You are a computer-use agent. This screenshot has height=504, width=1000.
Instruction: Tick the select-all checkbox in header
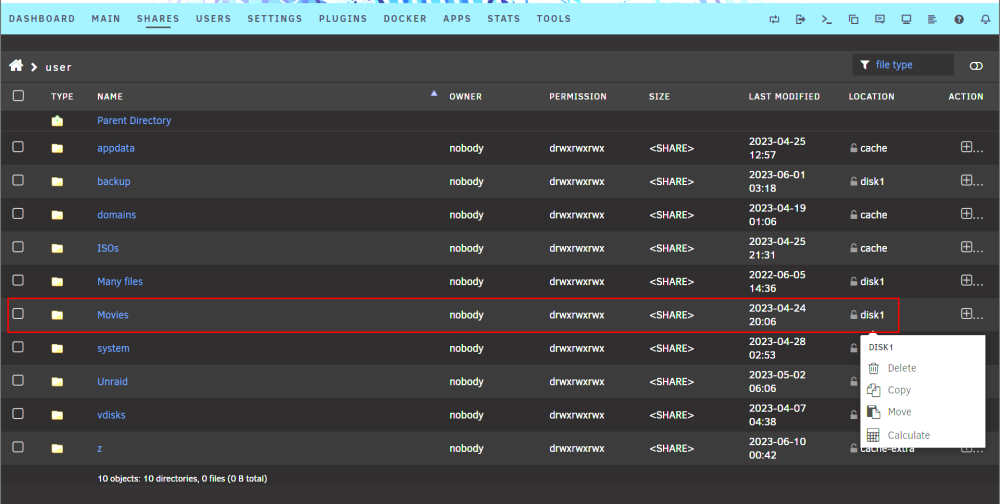coord(18,96)
